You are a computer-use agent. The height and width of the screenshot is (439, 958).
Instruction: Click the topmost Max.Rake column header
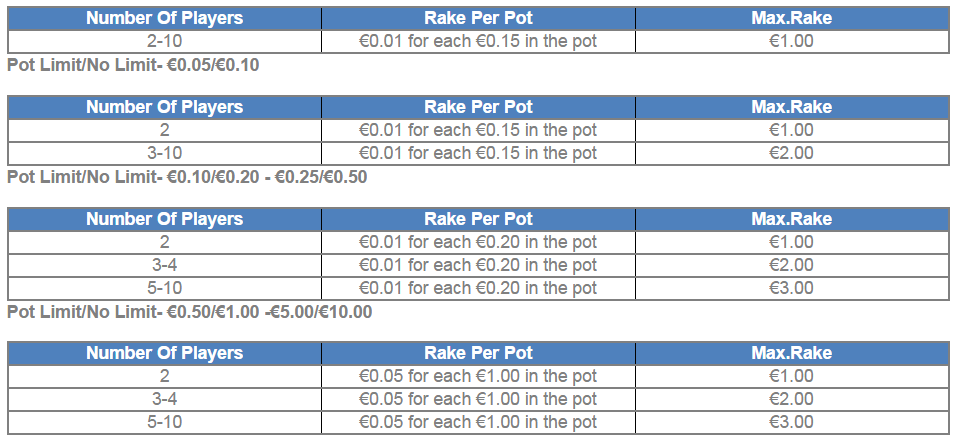pos(792,18)
